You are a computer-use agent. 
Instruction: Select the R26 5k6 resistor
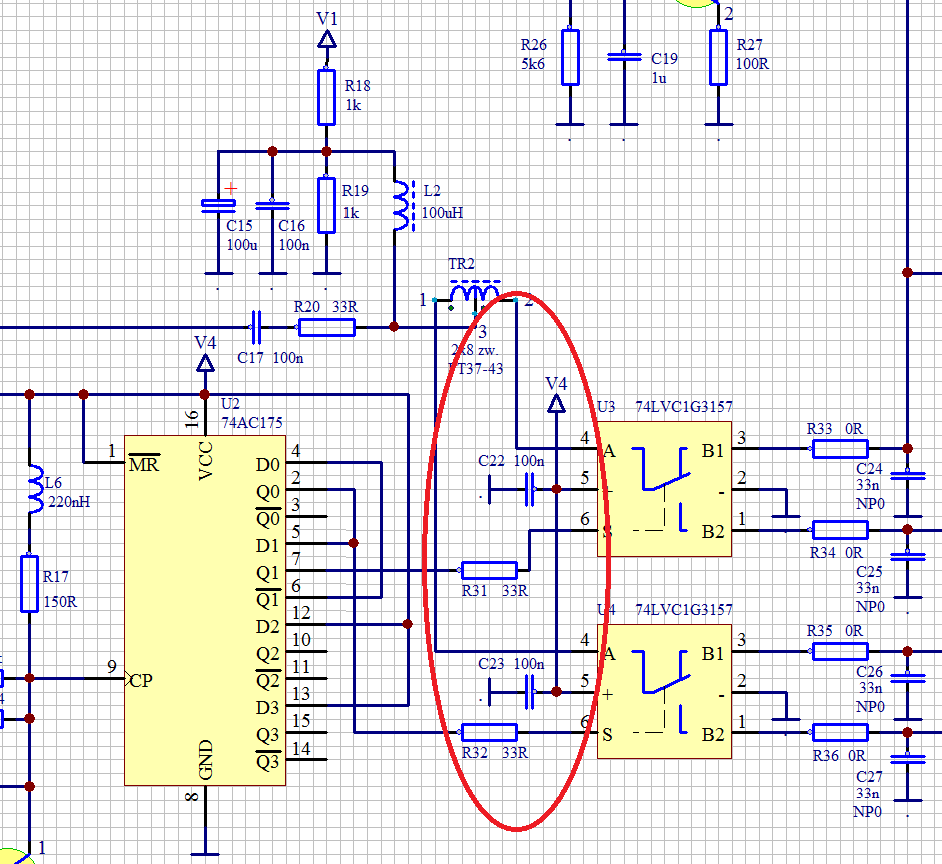point(569,57)
